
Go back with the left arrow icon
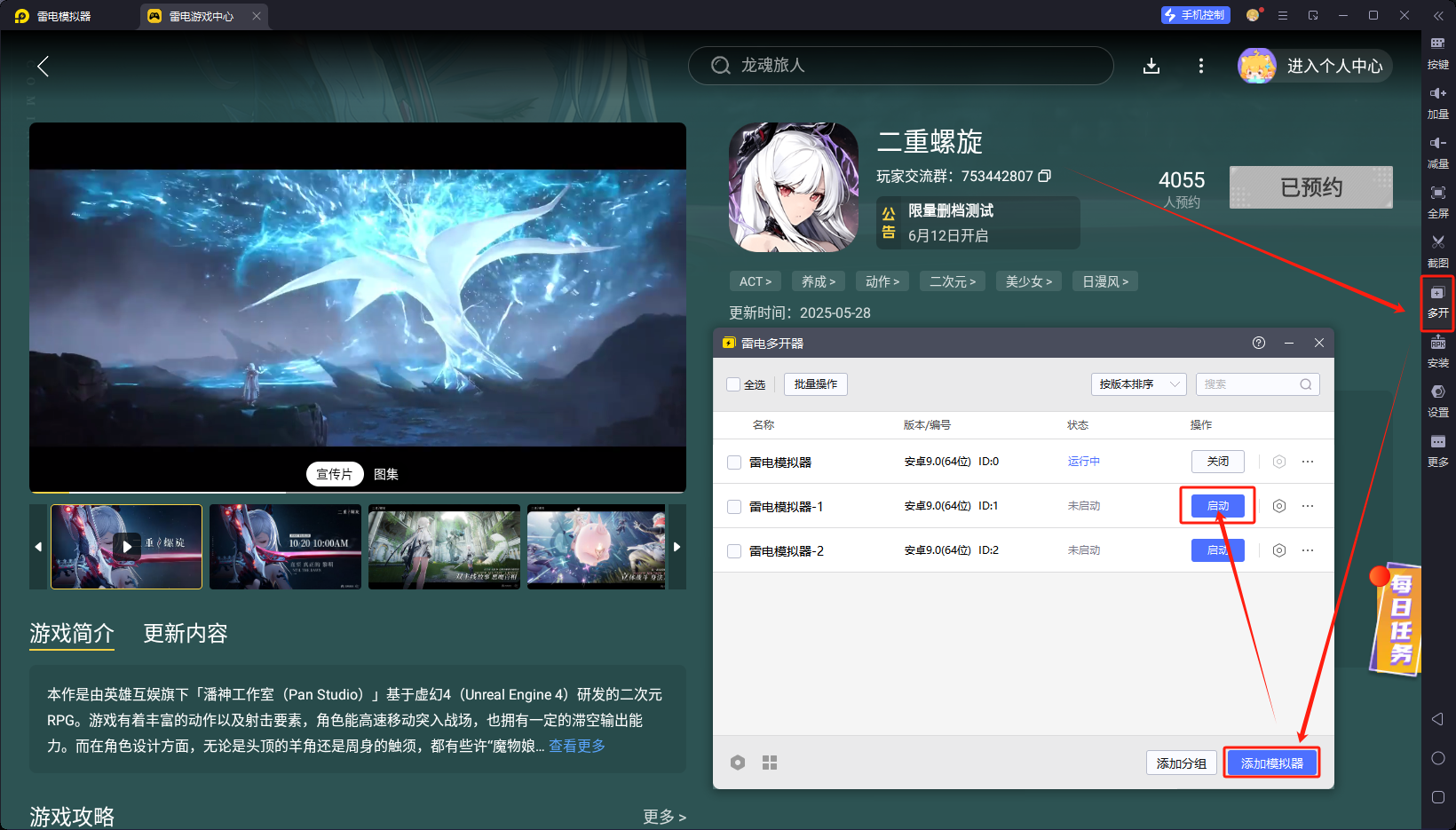click(43, 66)
